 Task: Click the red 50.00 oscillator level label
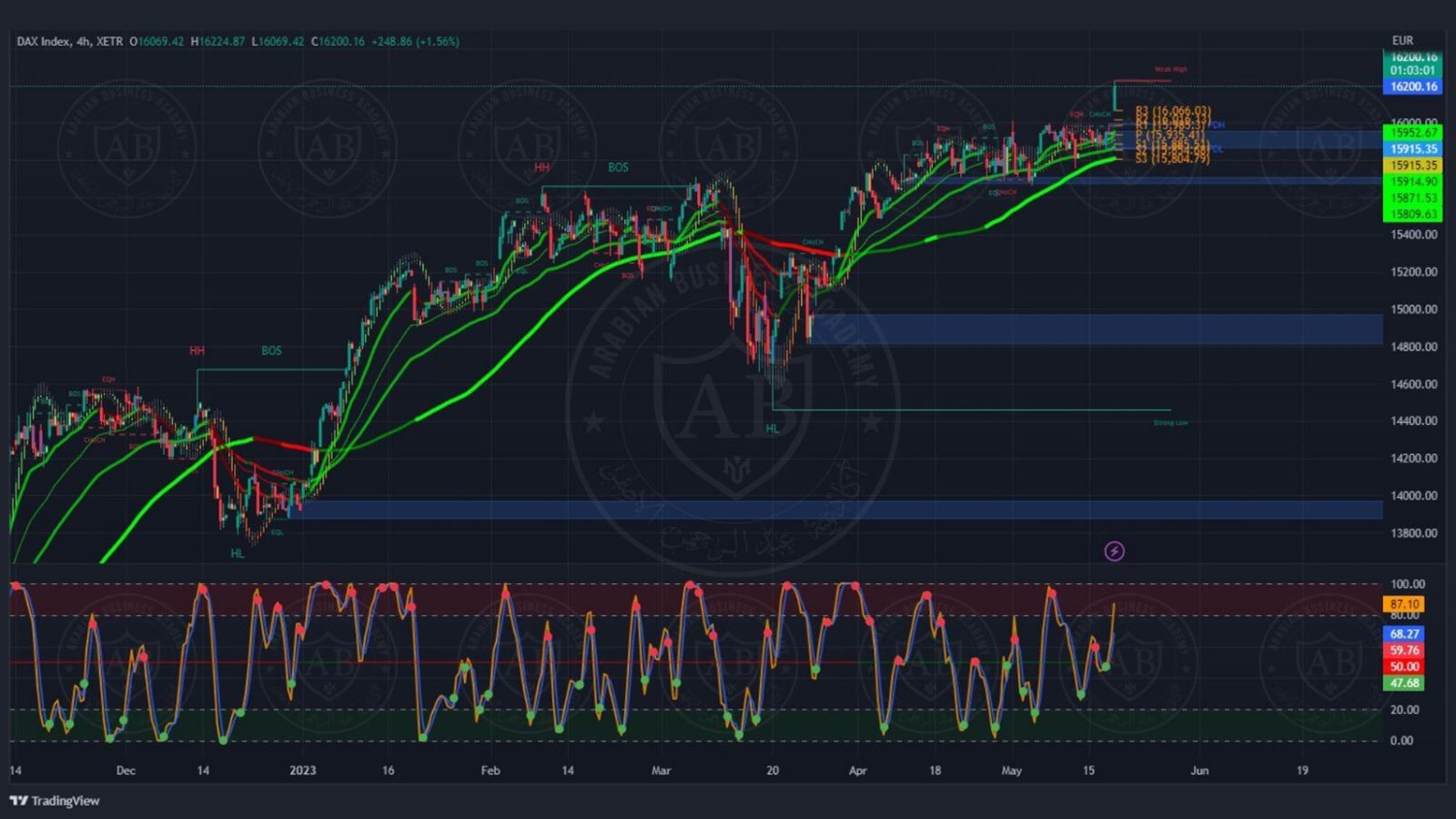point(1404,667)
